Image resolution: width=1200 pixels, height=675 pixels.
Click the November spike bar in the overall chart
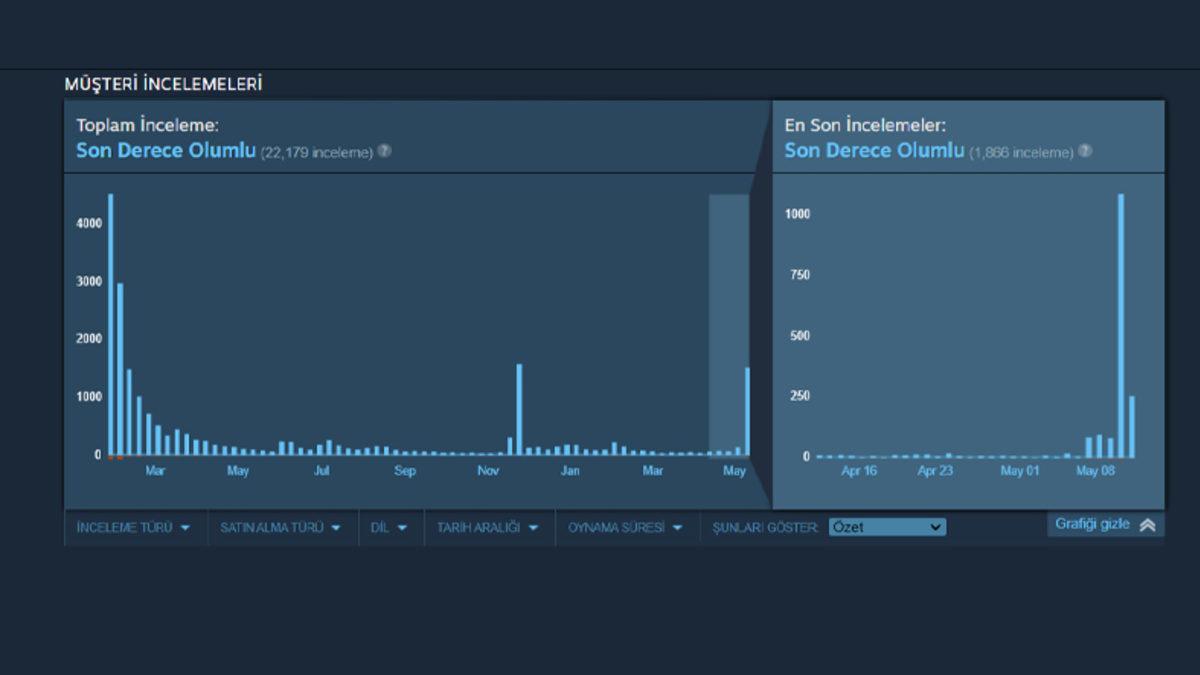tap(519, 410)
